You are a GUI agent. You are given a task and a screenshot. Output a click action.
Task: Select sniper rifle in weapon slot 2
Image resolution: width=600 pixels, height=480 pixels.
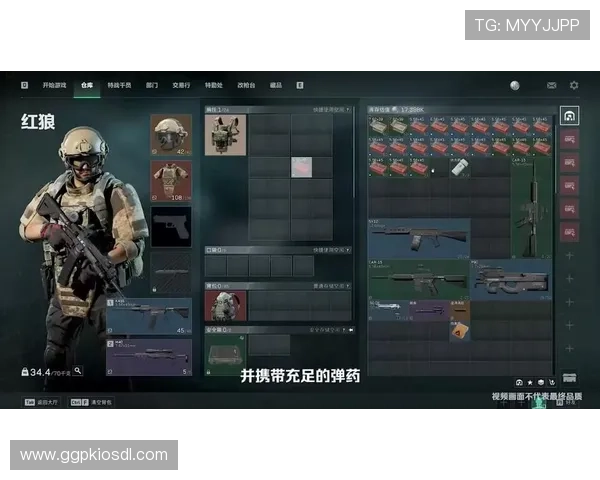149,357
